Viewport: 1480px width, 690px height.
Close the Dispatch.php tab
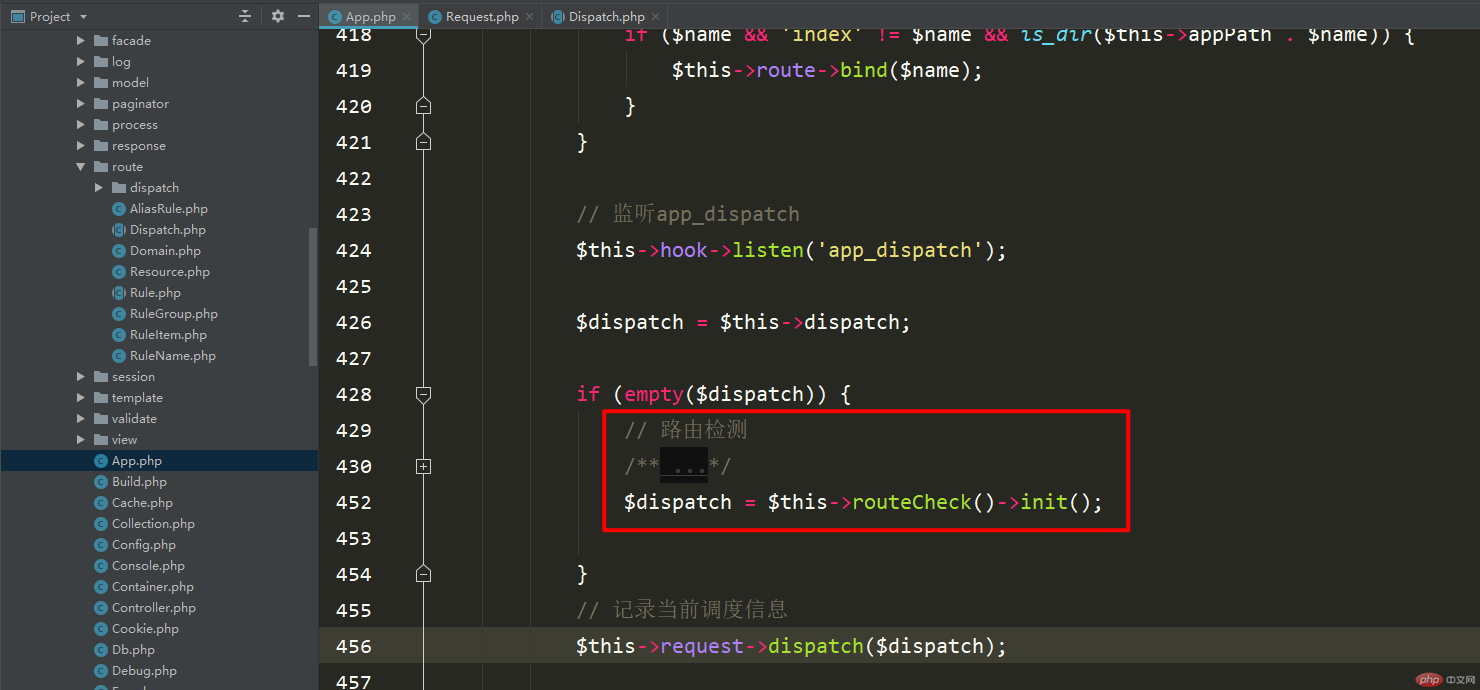click(x=655, y=17)
